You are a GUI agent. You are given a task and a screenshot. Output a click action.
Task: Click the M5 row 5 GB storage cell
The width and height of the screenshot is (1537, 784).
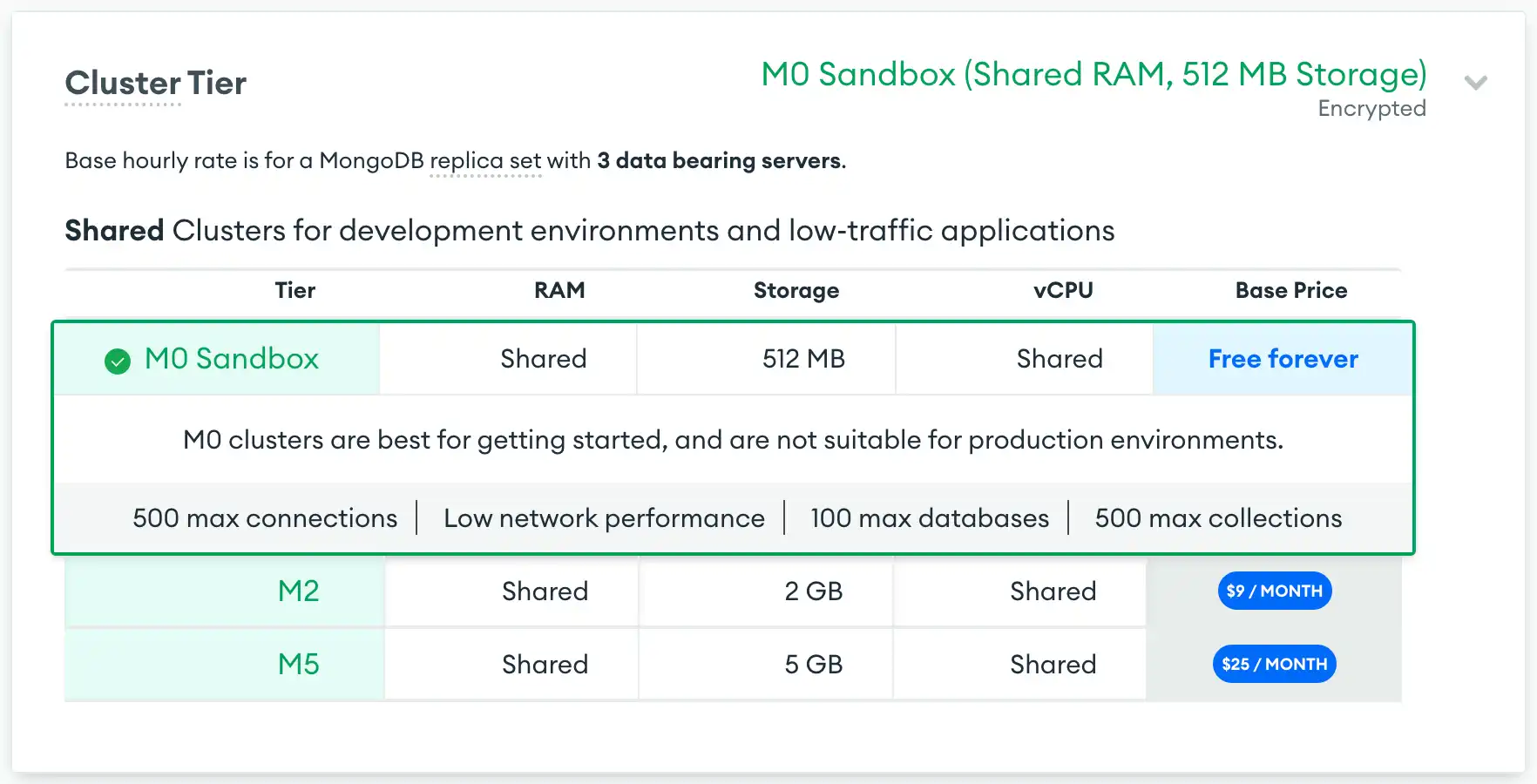click(x=813, y=665)
